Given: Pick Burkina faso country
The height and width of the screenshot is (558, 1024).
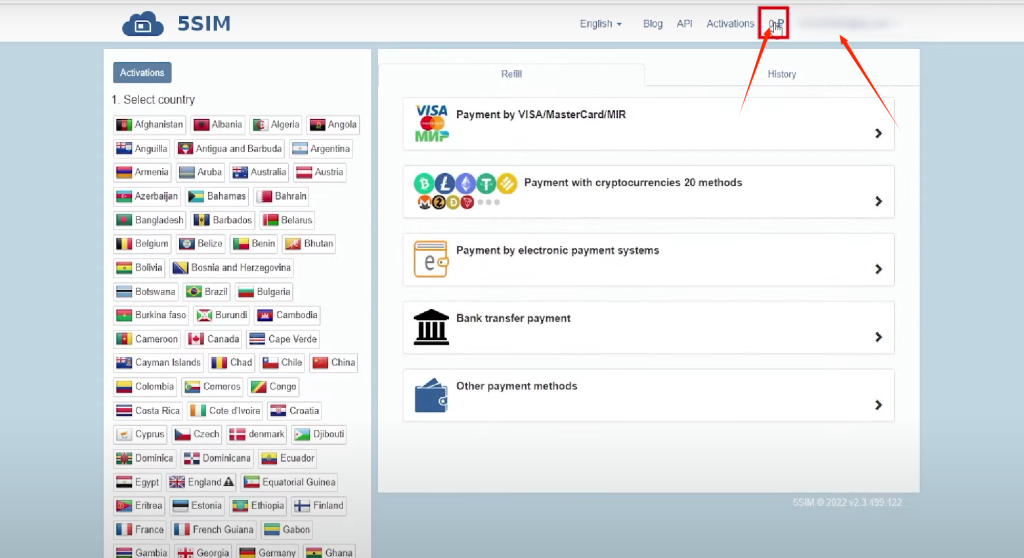Looking at the screenshot, I should pyautogui.click(x=151, y=315).
